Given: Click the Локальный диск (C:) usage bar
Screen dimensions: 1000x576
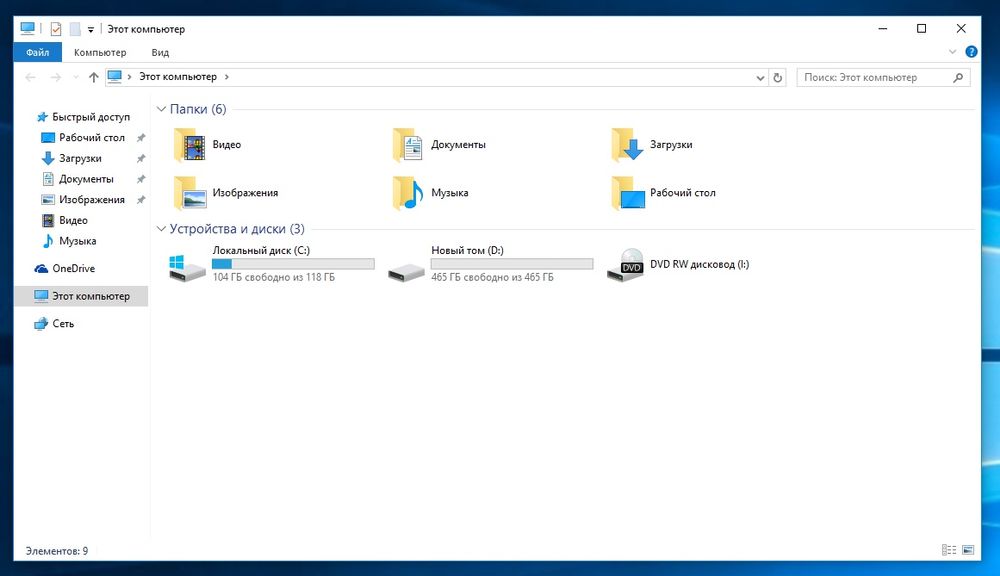Looking at the screenshot, I should click(293, 263).
